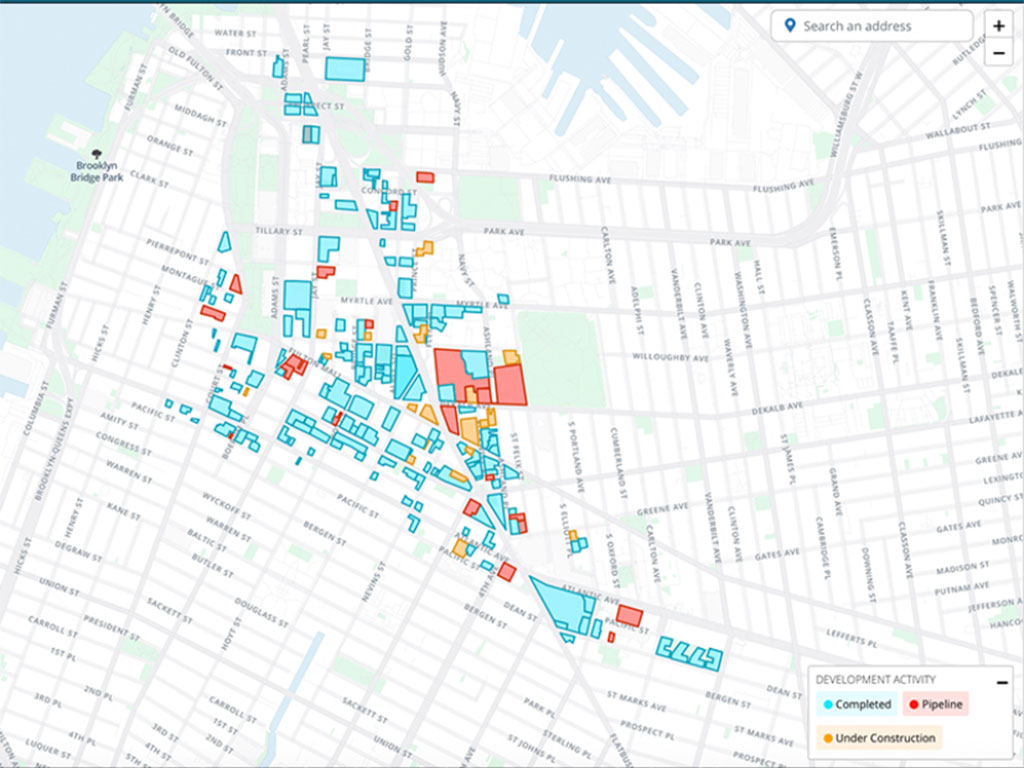Click the blue location pin in search box
This screenshot has width=1024, height=768.
click(790, 26)
